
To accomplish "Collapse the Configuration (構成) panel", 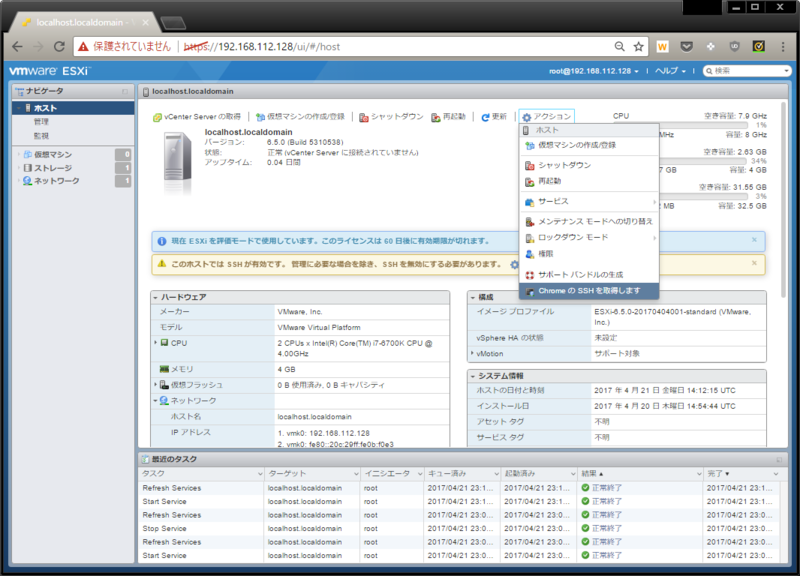I will (x=472, y=297).
